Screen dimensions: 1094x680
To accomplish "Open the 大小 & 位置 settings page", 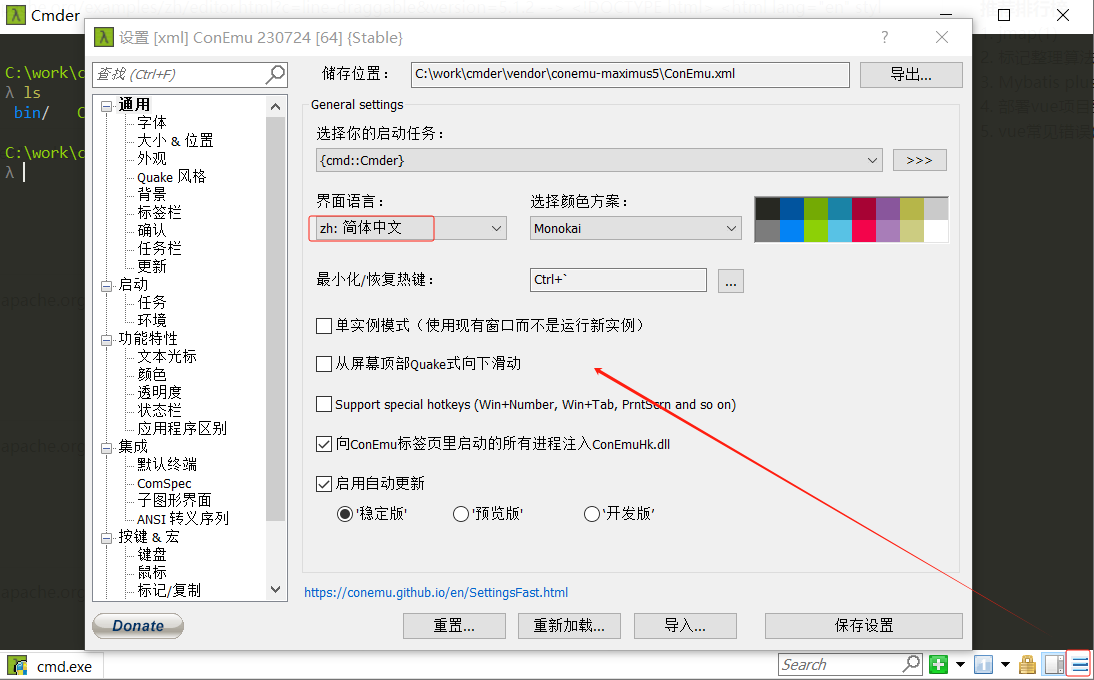I will click(175, 141).
